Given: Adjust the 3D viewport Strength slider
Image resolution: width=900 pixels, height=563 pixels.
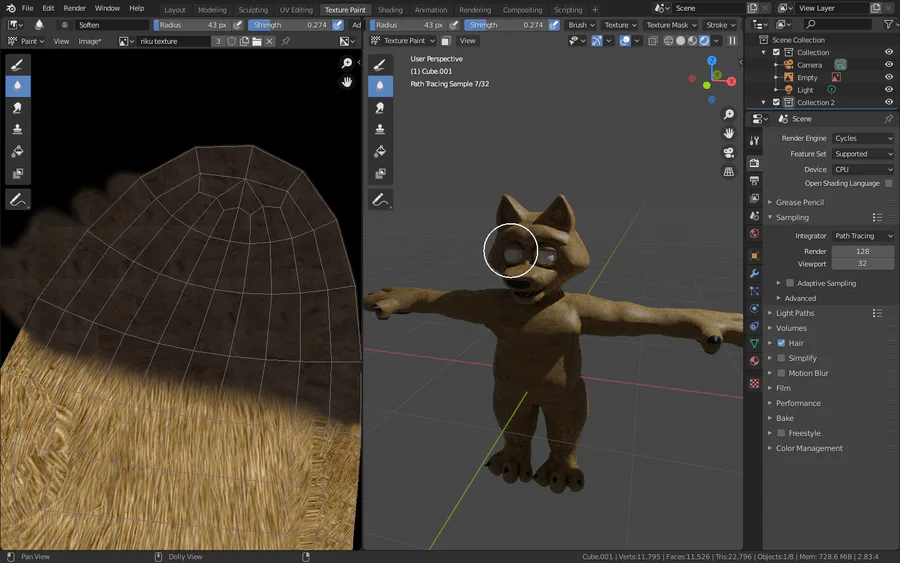Looking at the screenshot, I should click(506, 25).
